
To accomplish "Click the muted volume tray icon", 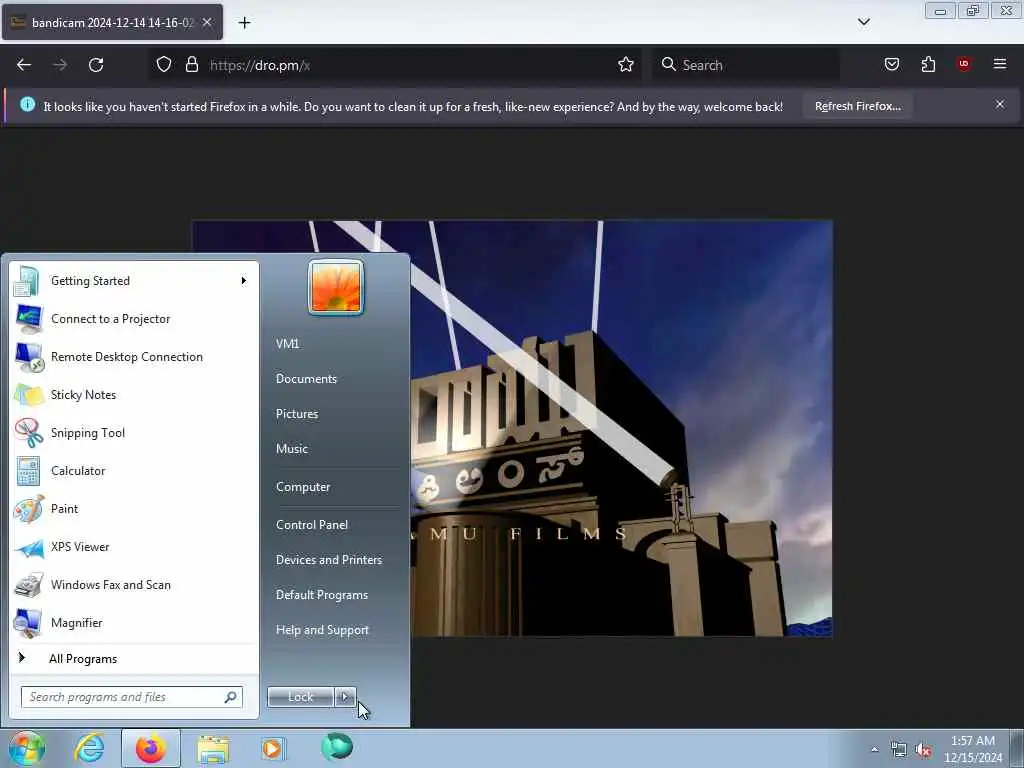I will click(x=923, y=750).
